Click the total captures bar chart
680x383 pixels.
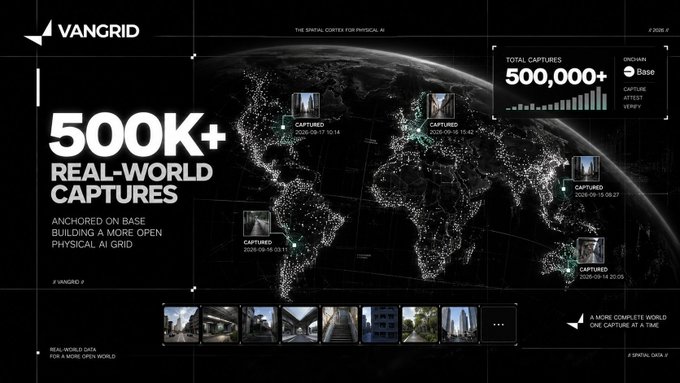click(x=557, y=99)
